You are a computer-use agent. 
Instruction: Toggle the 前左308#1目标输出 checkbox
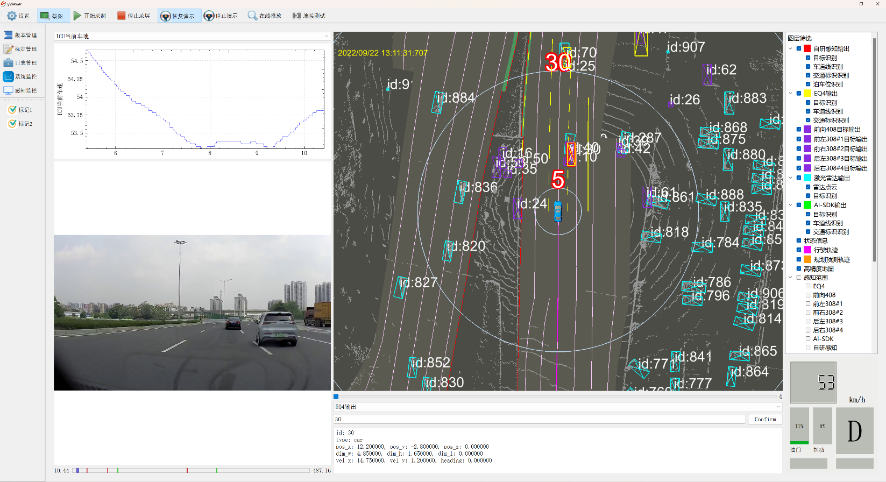click(799, 139)
